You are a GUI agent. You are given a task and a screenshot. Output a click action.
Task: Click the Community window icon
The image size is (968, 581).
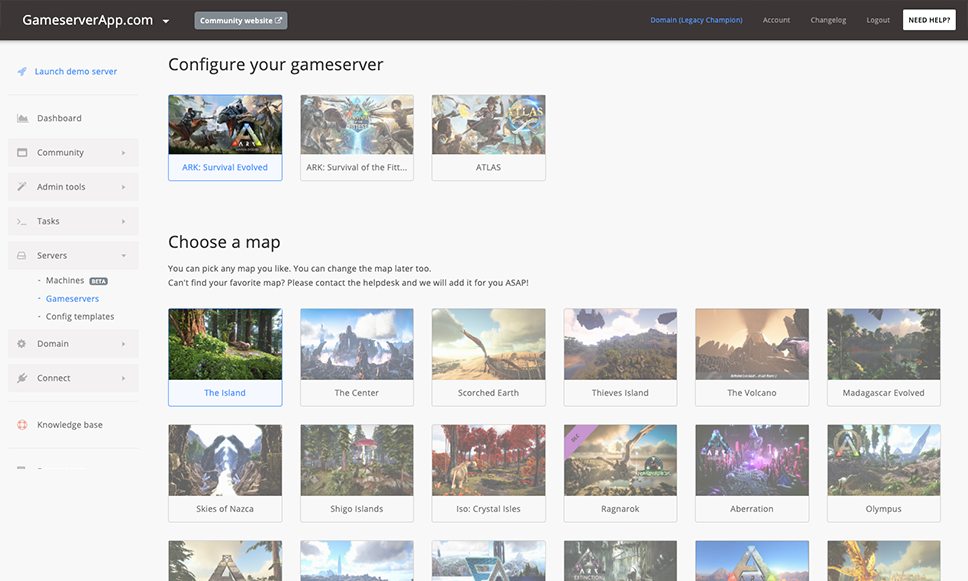tap(22, 153)
